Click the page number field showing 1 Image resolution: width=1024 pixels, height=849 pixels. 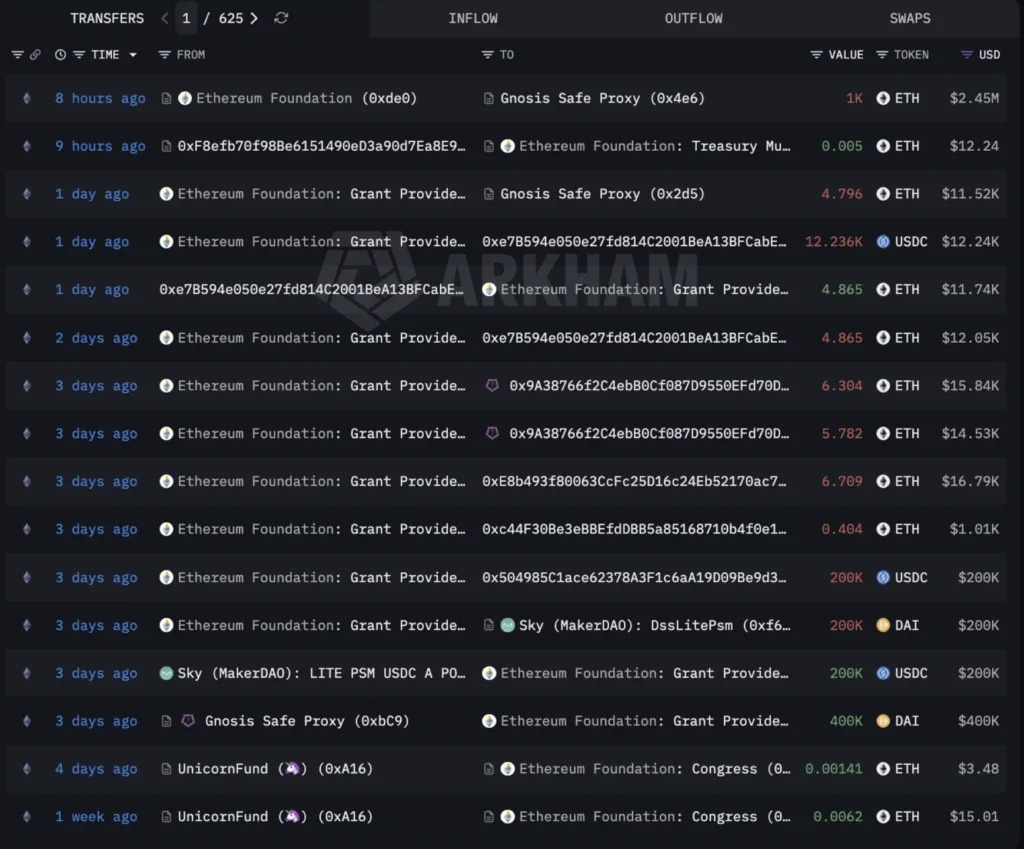pos(186,18)
